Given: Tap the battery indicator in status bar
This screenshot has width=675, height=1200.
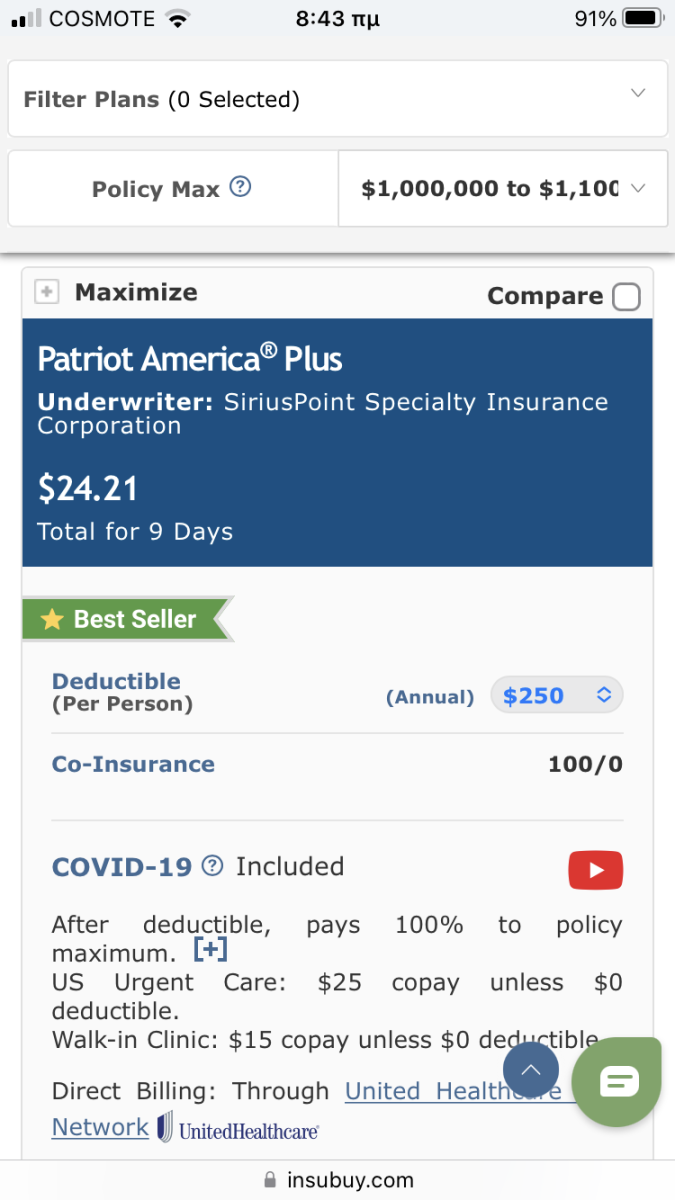Looking at the screenshot, I should point(641,18).
